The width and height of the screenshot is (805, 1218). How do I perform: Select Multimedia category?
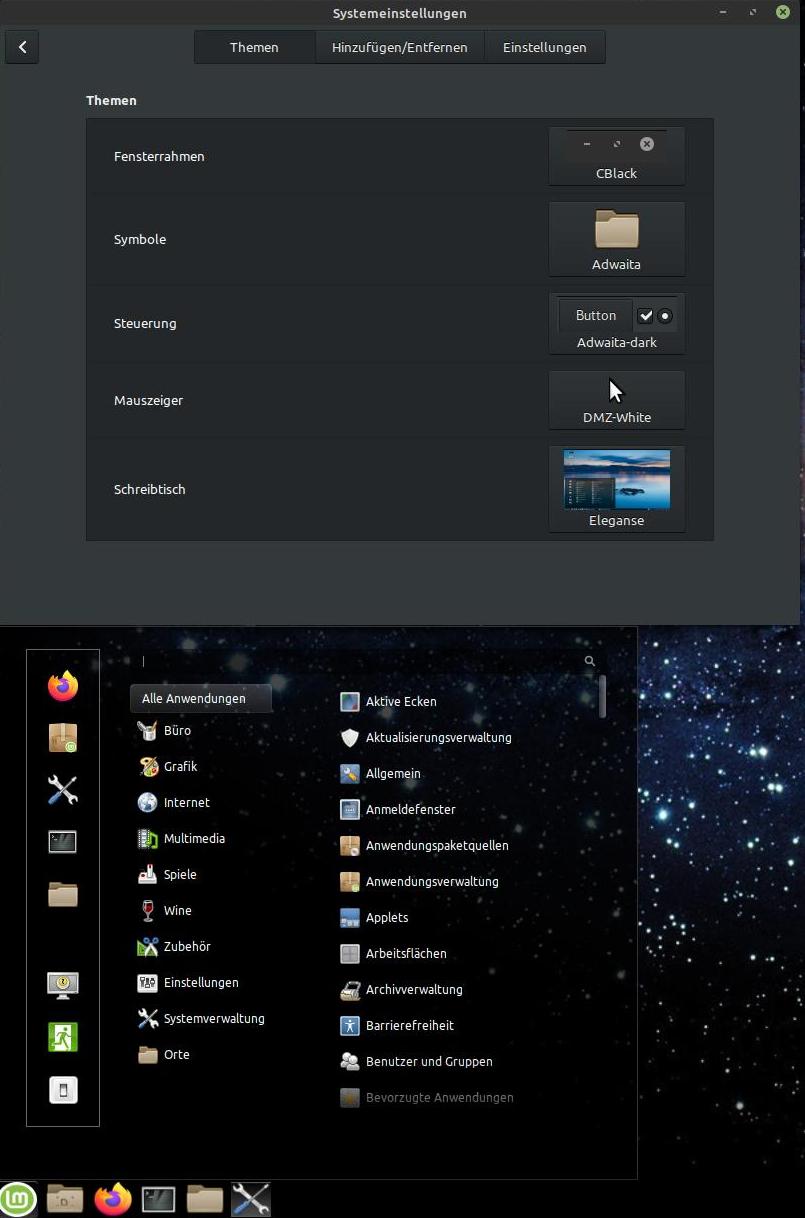tap(181, 839)
